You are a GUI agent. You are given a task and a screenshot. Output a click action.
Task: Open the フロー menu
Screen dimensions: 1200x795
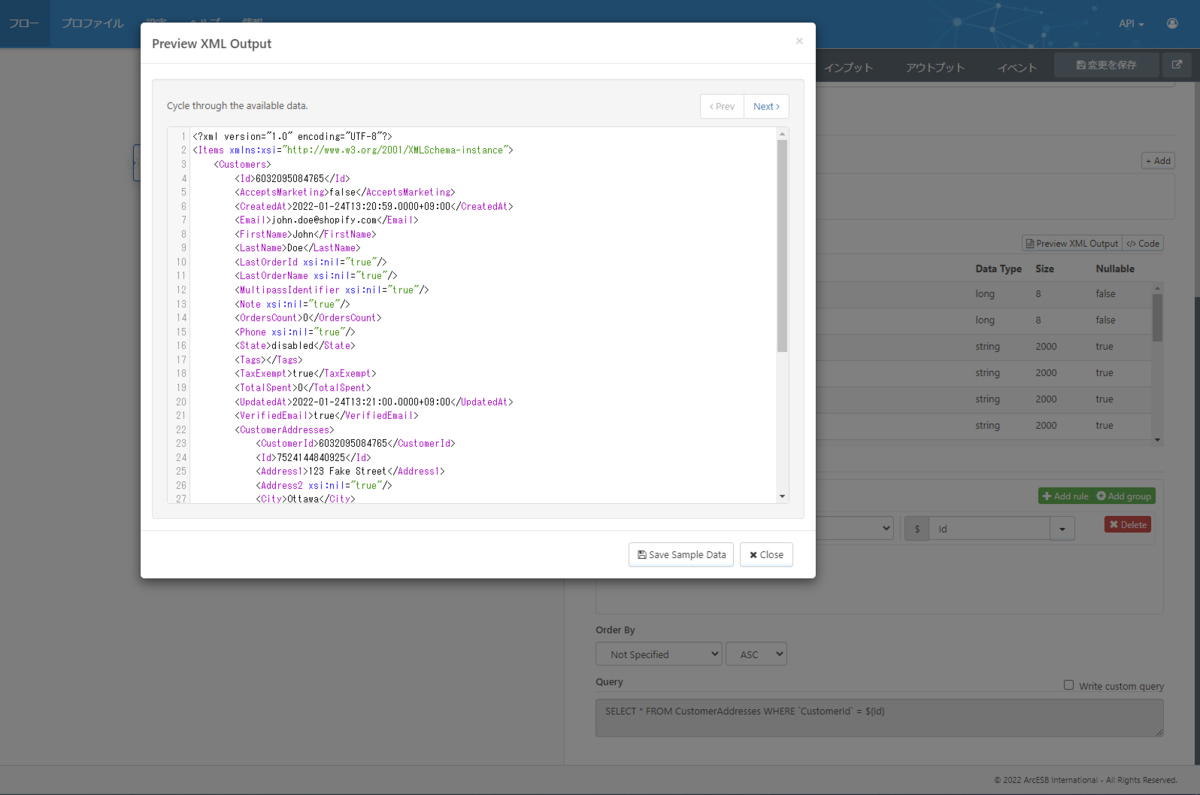(x=24, y=24)
